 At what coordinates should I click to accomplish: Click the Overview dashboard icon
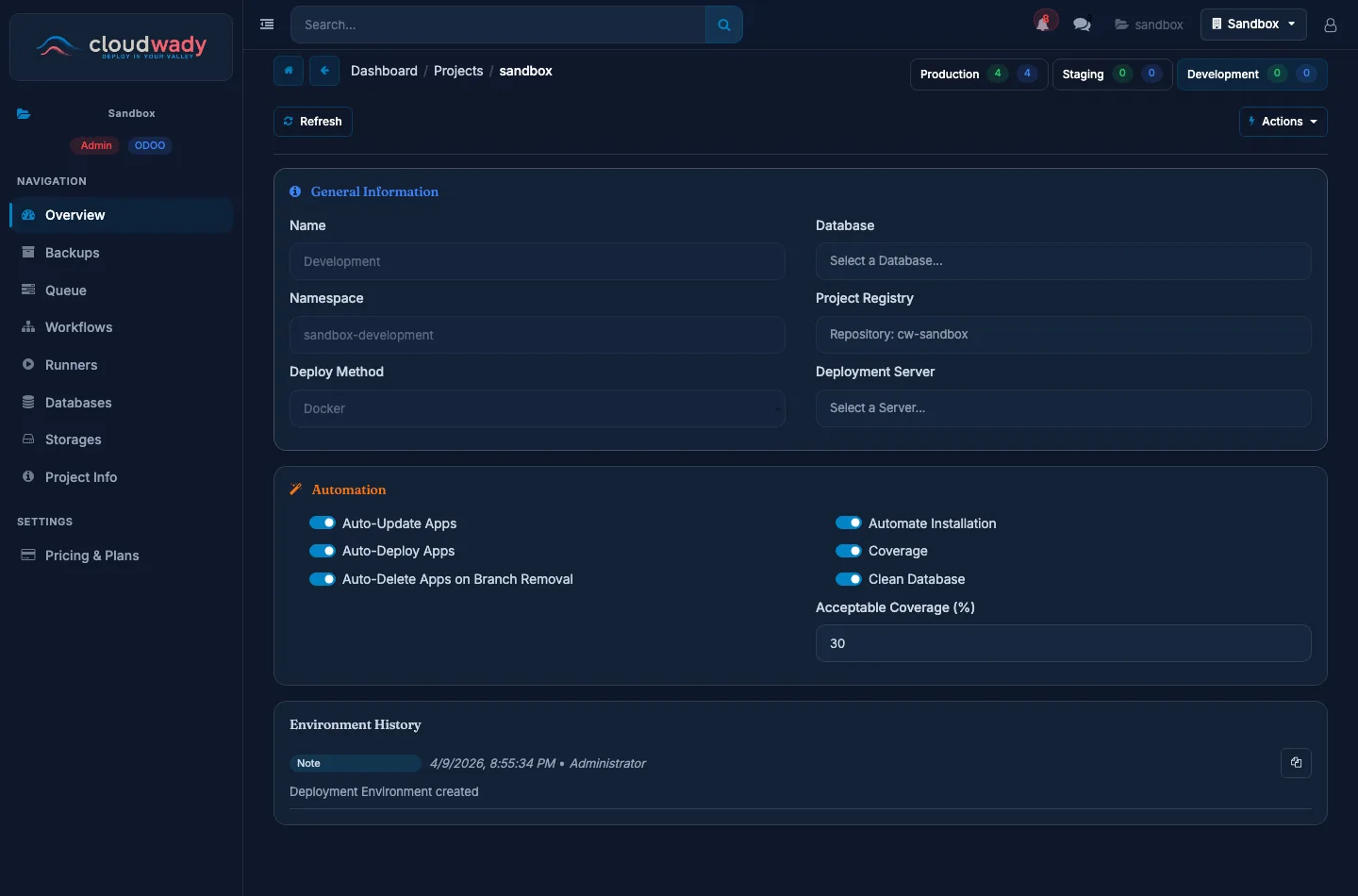point(28,215)
